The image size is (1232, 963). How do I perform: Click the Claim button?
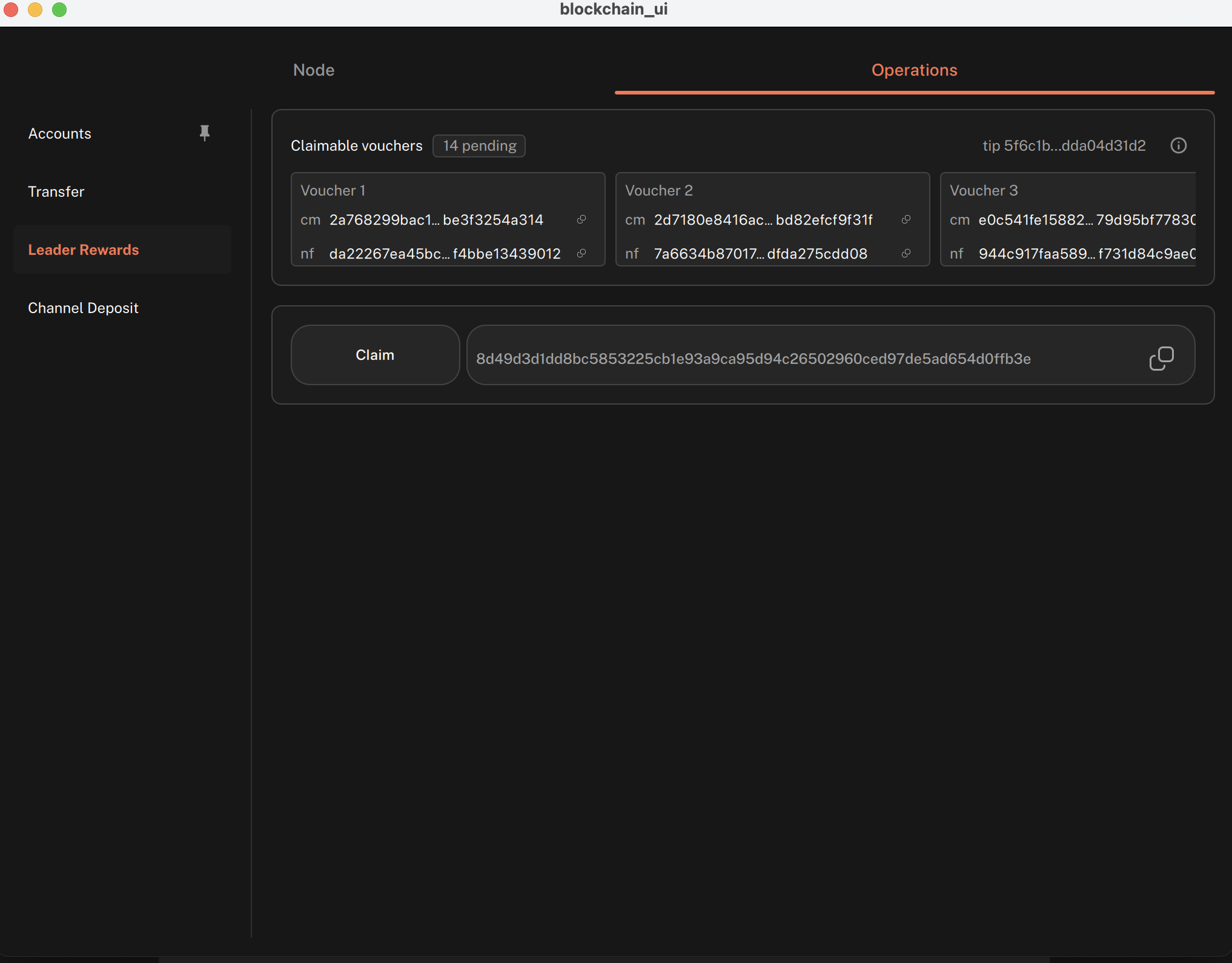pos(375,355)
